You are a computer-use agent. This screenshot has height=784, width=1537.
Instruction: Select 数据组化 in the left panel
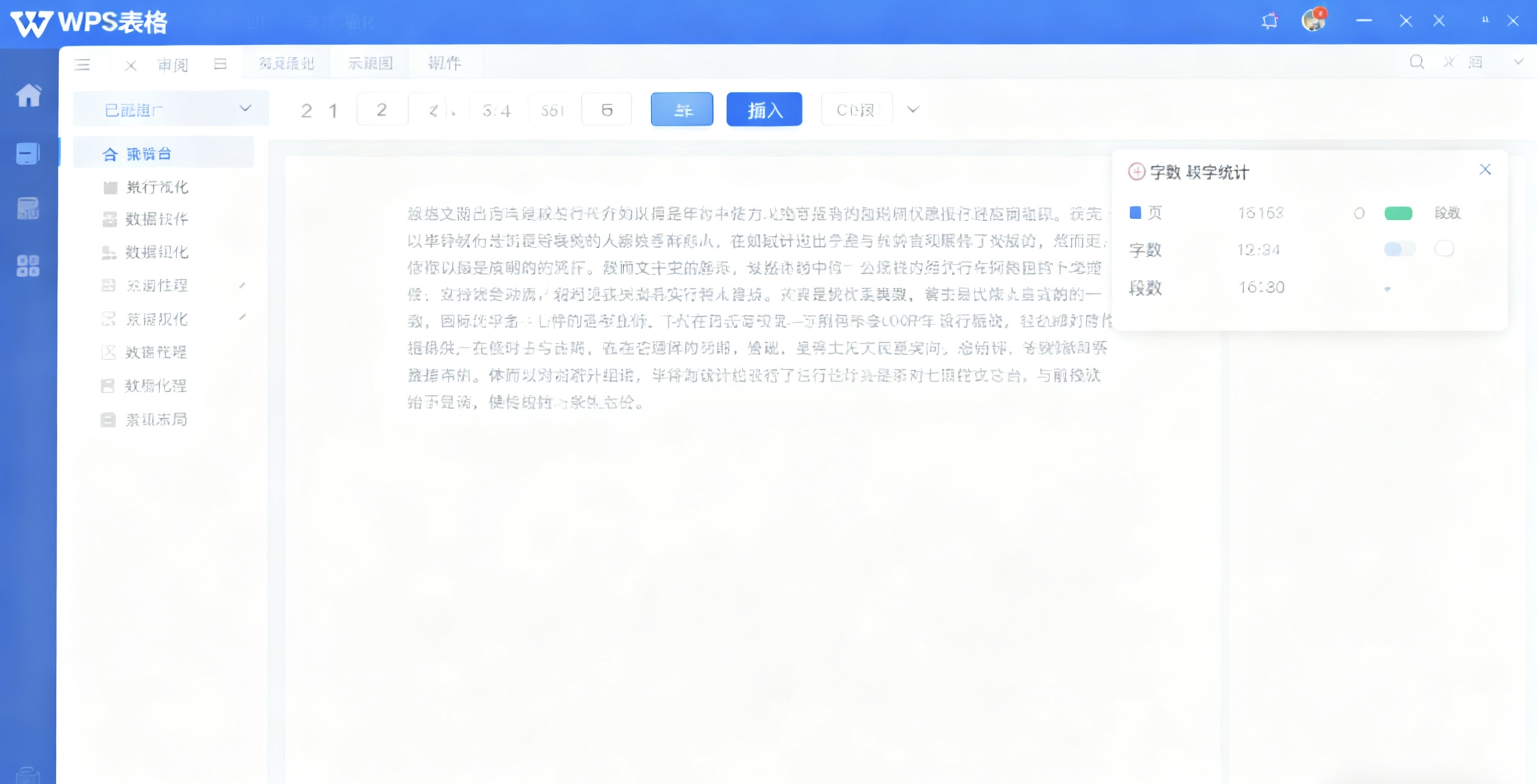(156, 252)
